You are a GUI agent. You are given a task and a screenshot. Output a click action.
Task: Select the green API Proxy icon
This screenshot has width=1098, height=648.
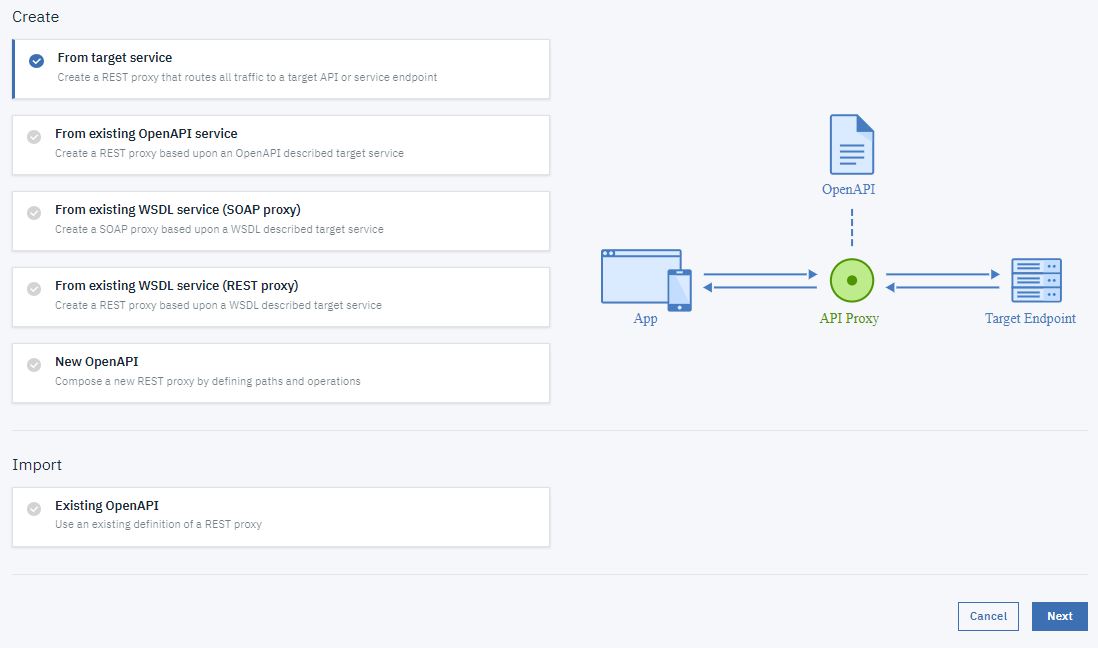(850, 280)
